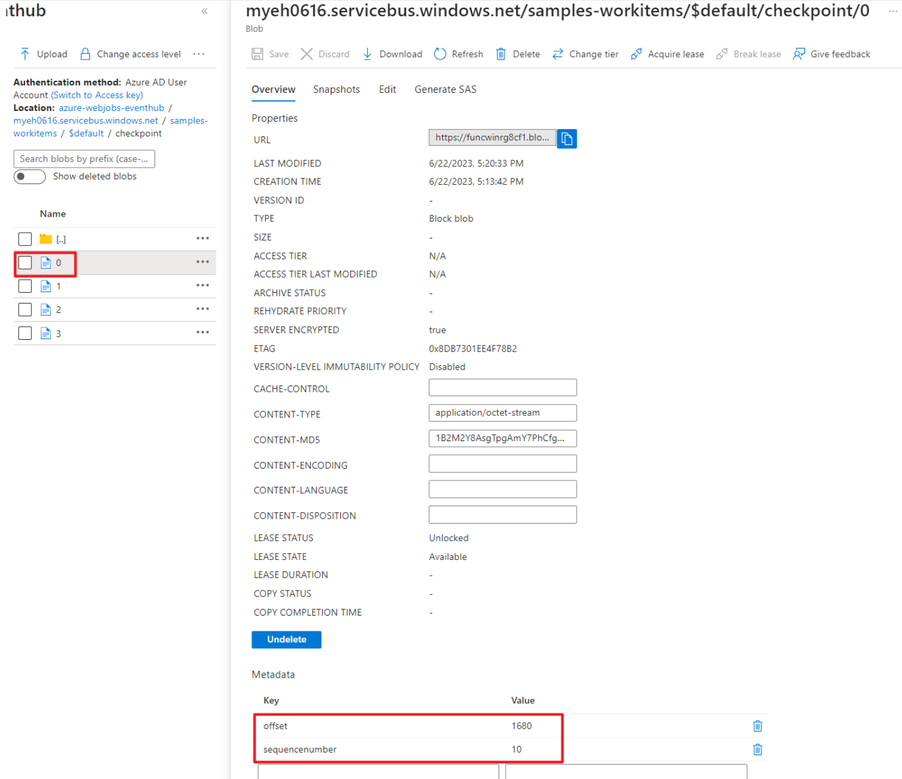The width and height of the screenshot is (902, 779).
Task: Click Break lease icon
Action: [x=721, y=54]
